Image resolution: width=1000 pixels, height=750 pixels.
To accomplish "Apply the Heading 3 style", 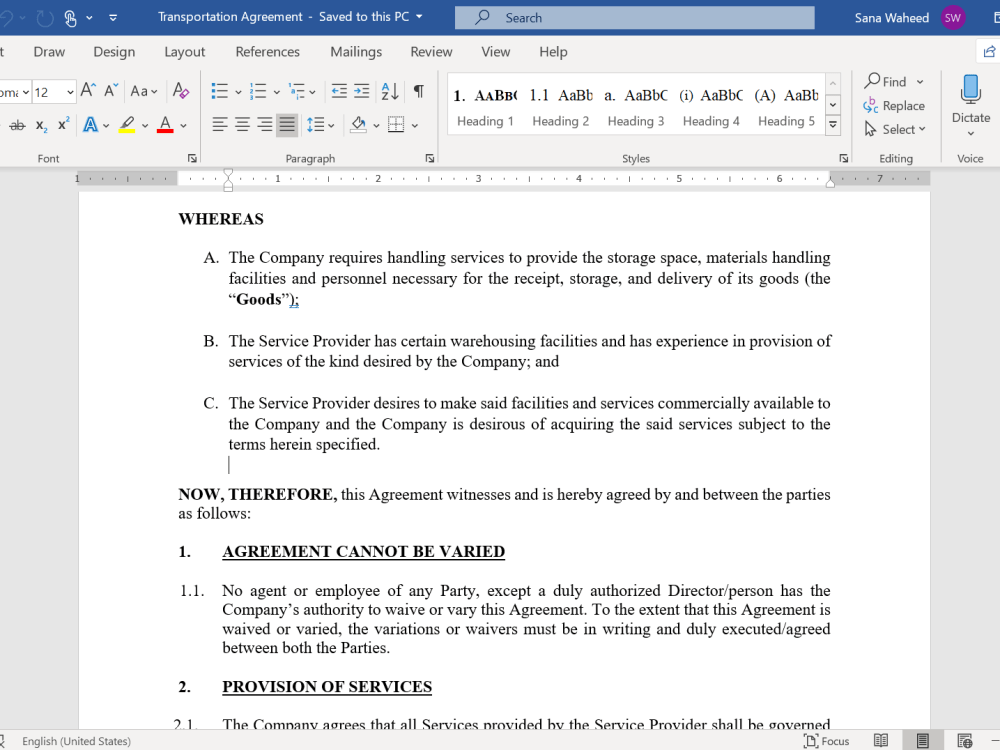I will pyautogui.click(x=636, y=107).
